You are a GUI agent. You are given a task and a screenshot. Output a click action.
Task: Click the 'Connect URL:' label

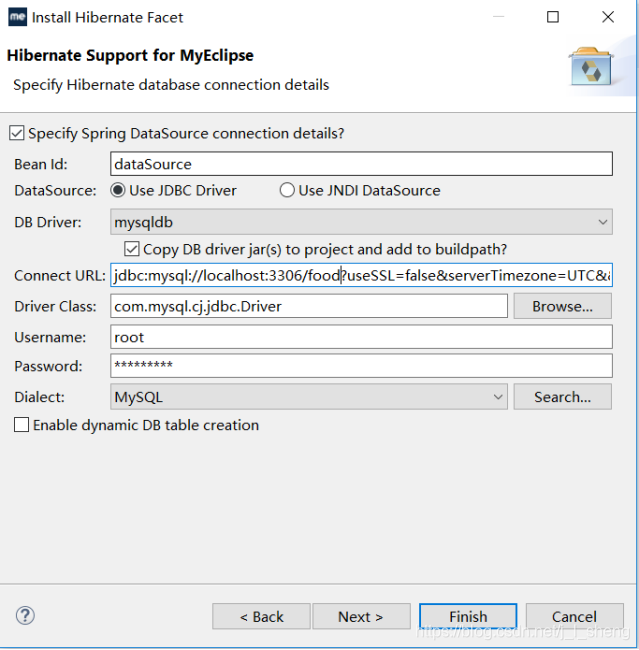tap(60, 276)
